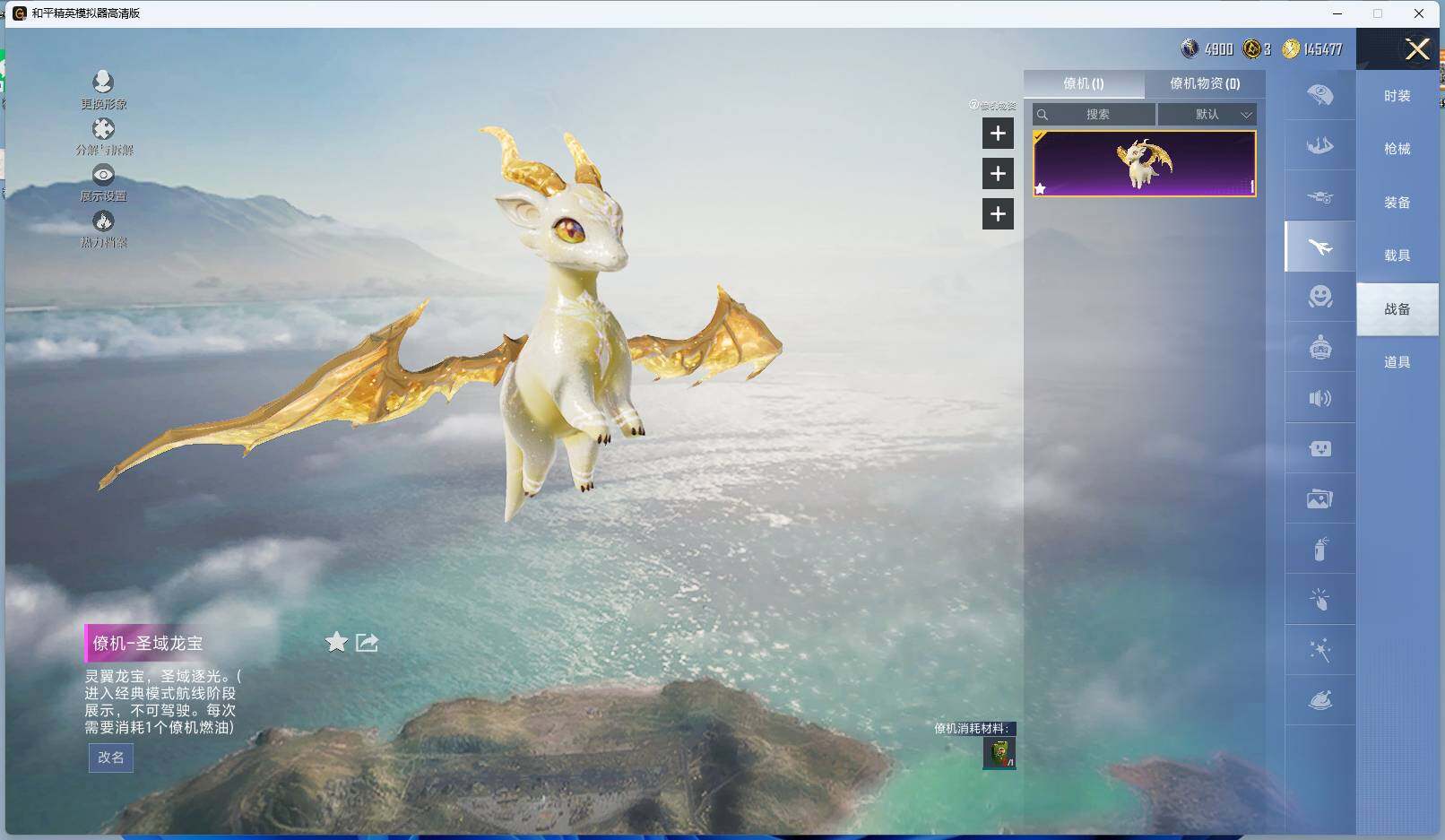This screenshot has width=1445, height=840.
Task: Select the 圣域龙宝 dragon thumbnail
Action: coord(1144,163)
